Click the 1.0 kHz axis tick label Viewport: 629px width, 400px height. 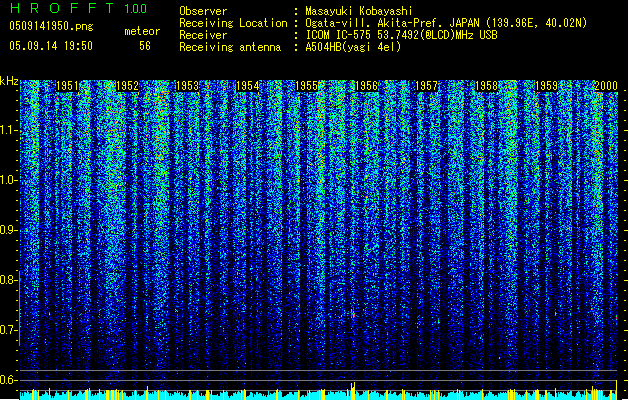pos(8,181)
